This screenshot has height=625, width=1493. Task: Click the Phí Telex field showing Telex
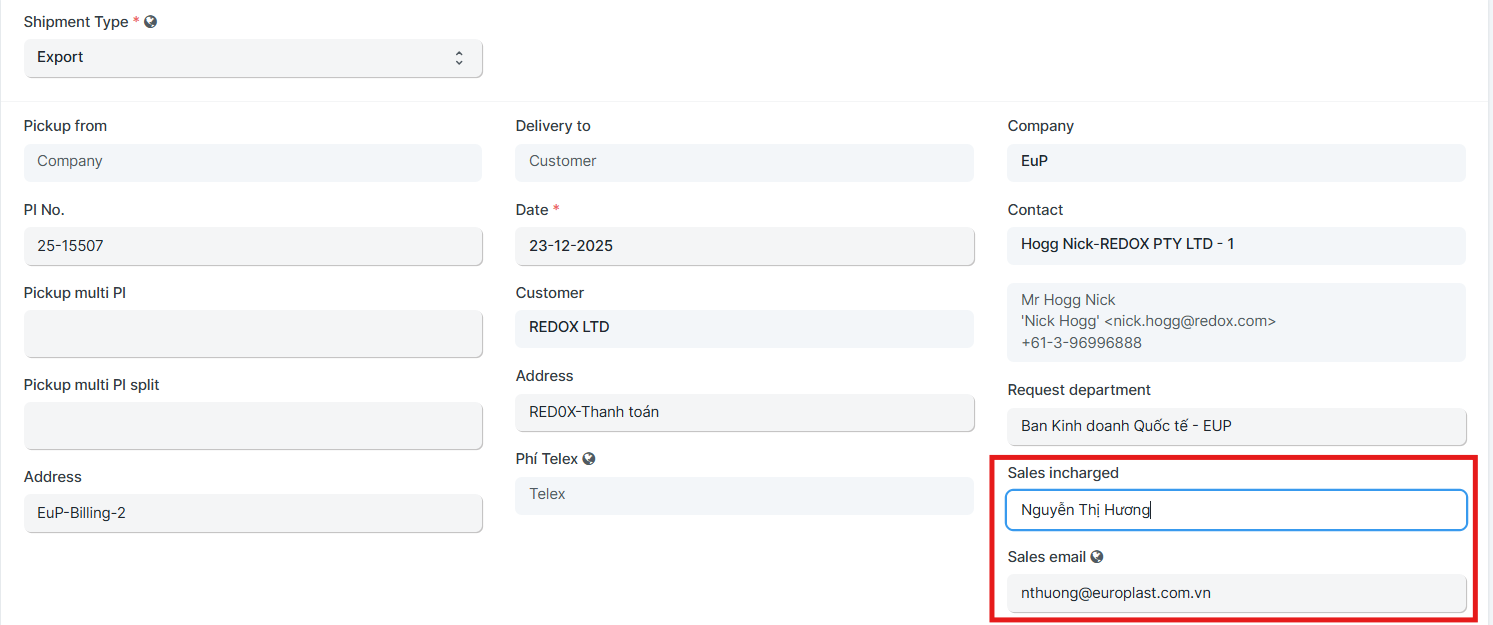(x=744, y=495)
